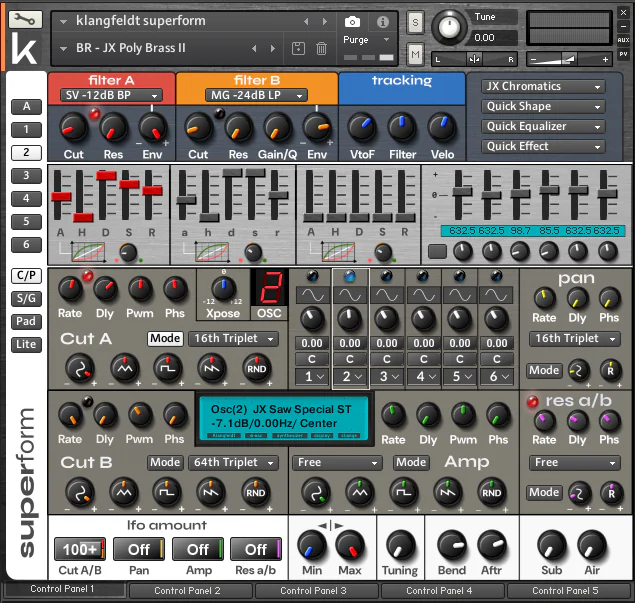This screenshot has width=635, height=603.
Task: Click the Amp triangle waveform knob
Action: coord(360,492)
